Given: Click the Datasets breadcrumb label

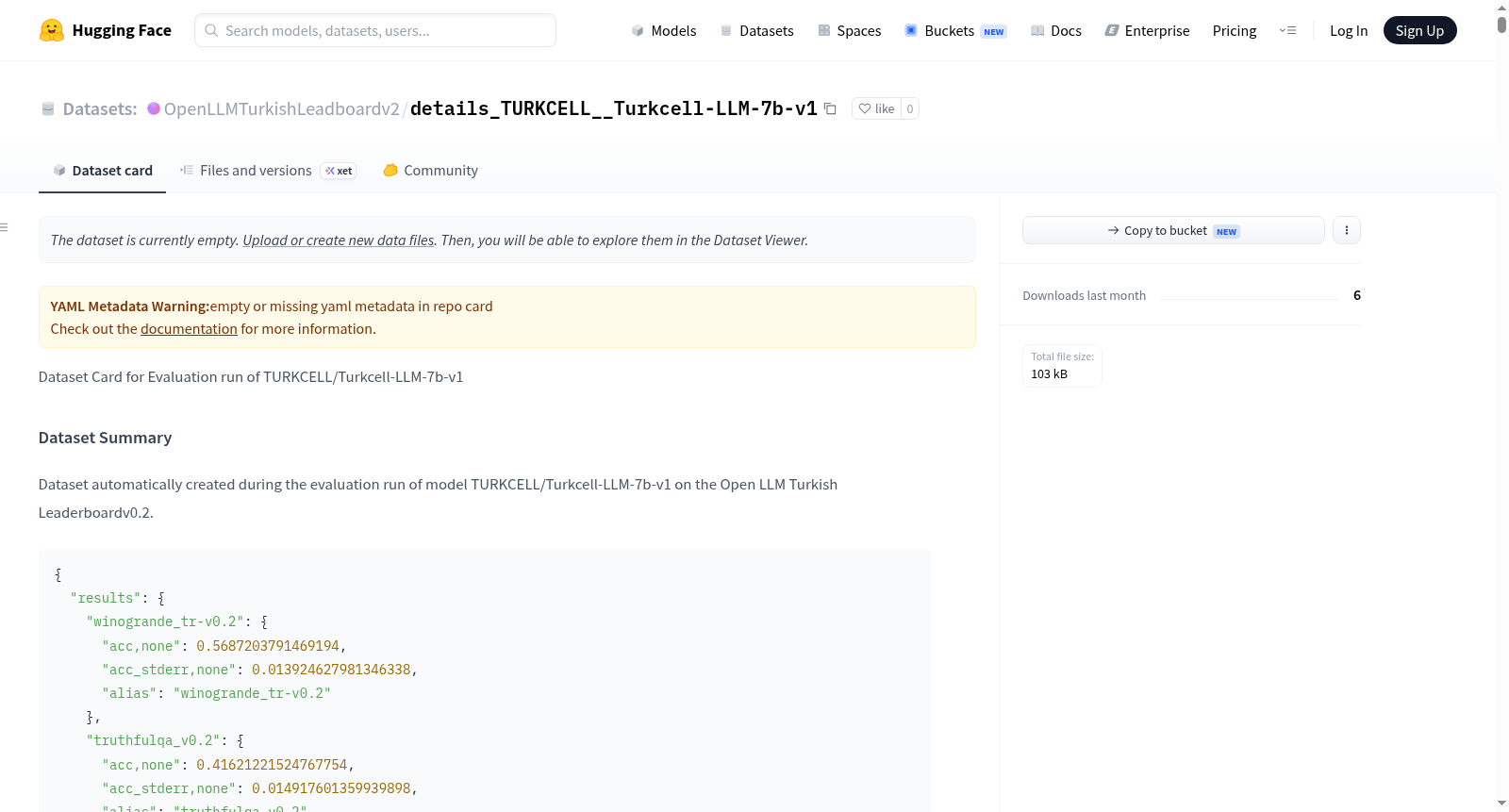Looking at the screenshot, I should pyautogui.click(x=100, y=108).
